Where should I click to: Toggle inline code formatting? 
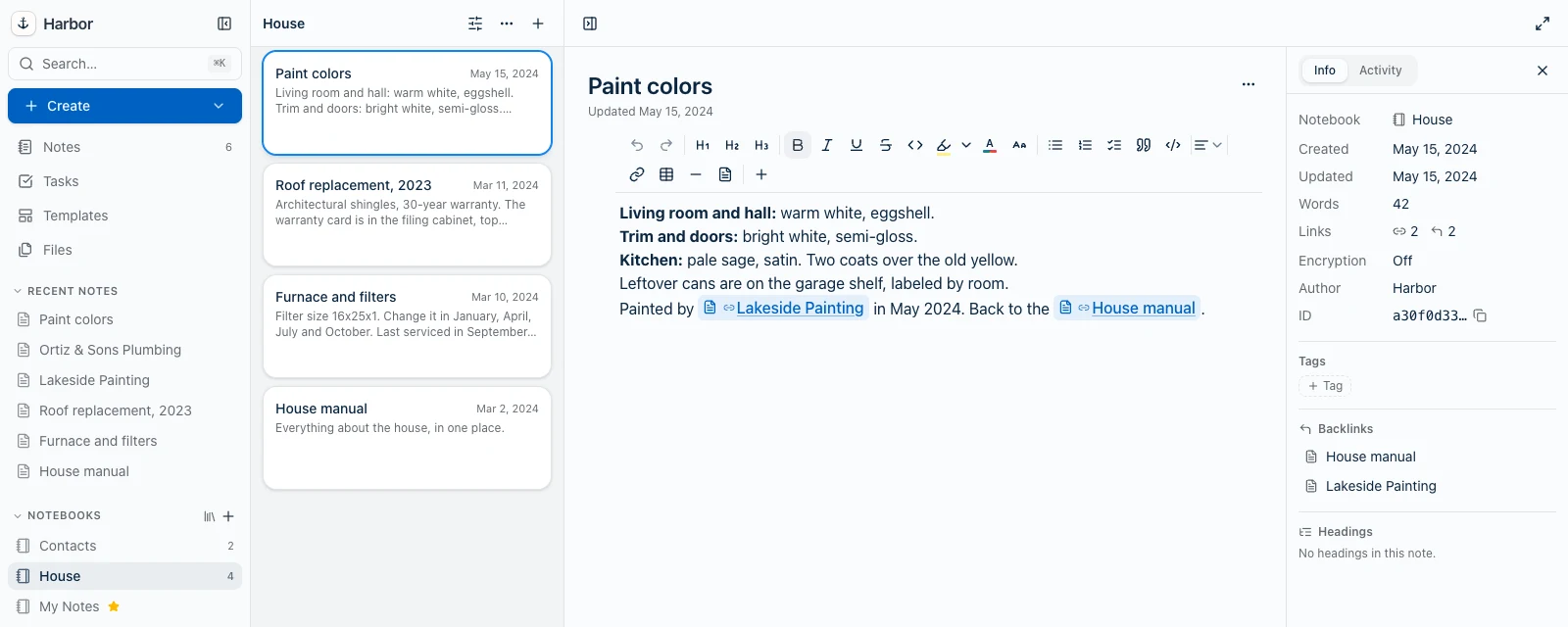point(915,145)
